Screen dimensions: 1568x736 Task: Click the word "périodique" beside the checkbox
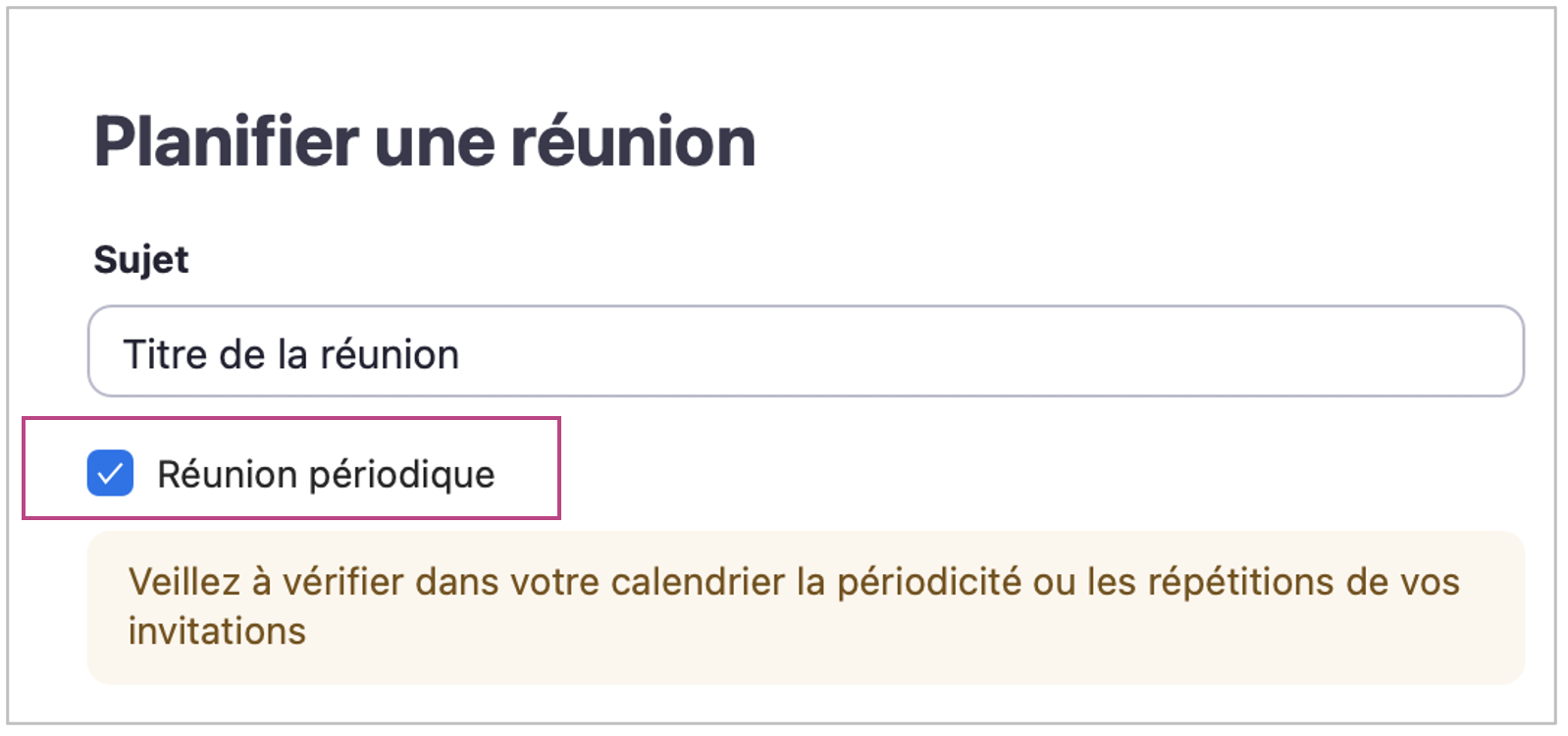tap(402, 476)
